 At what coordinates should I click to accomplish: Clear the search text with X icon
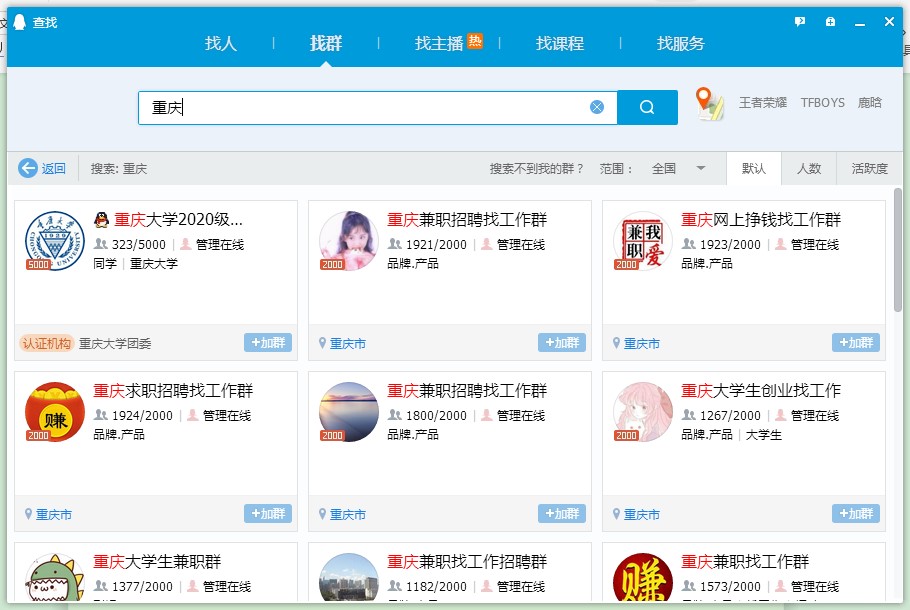click(x=597, y=107)
